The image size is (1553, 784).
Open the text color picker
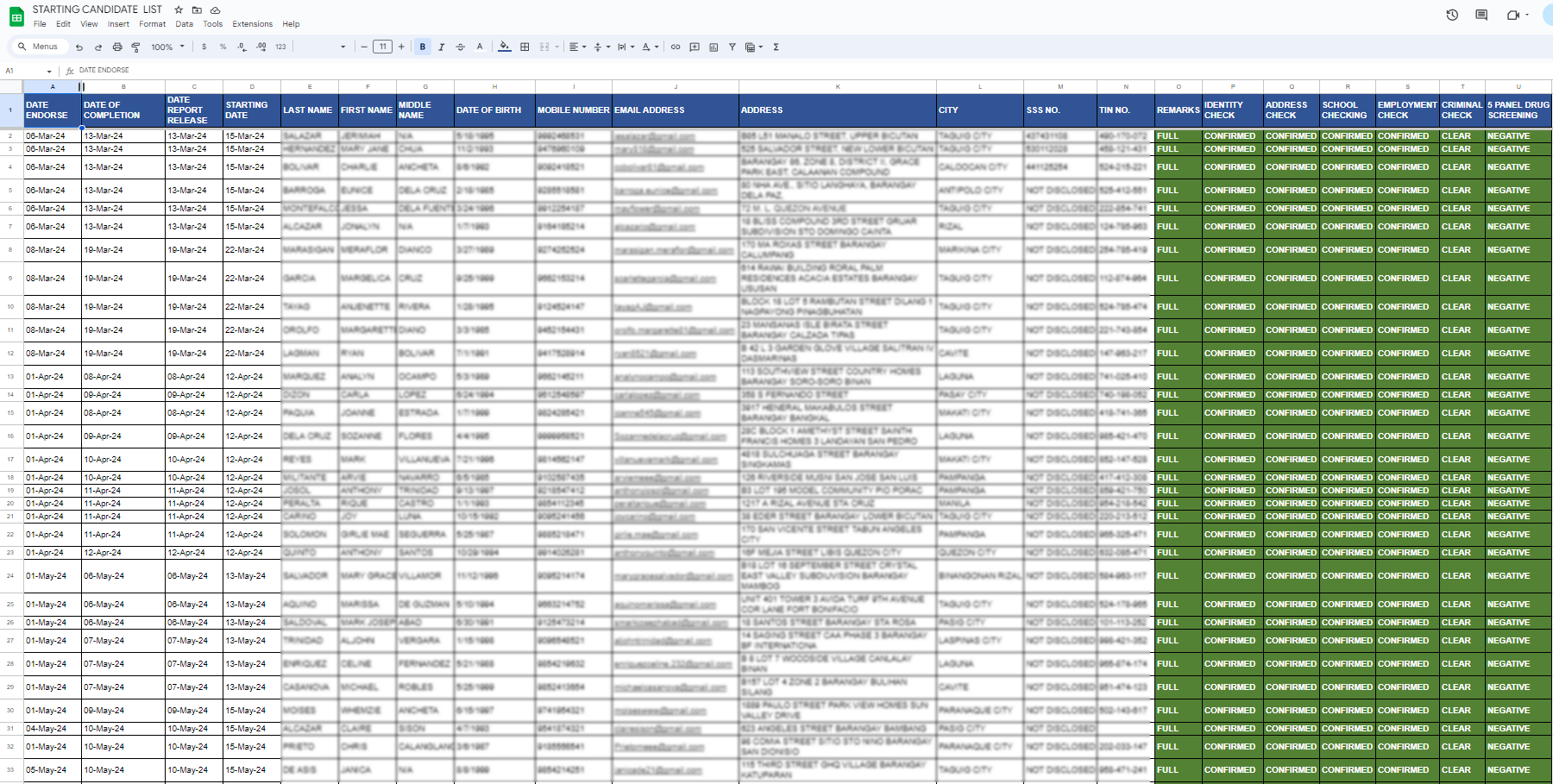pos(480,47)
